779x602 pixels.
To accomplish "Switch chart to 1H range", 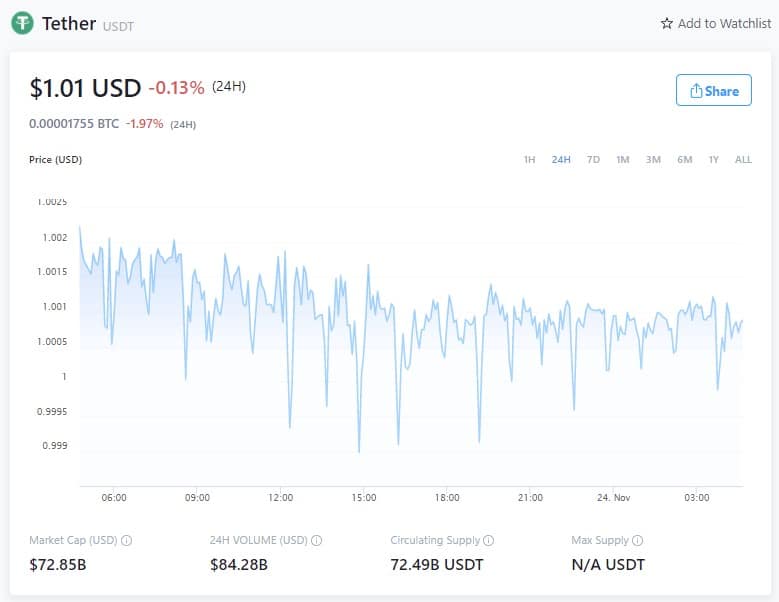I will coord(530,159).
